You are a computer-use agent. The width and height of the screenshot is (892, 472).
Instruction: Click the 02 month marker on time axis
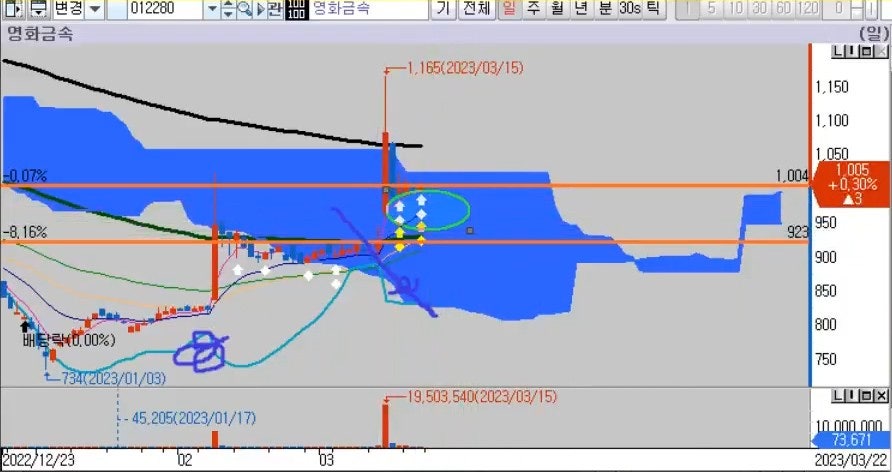click(184, 460)
